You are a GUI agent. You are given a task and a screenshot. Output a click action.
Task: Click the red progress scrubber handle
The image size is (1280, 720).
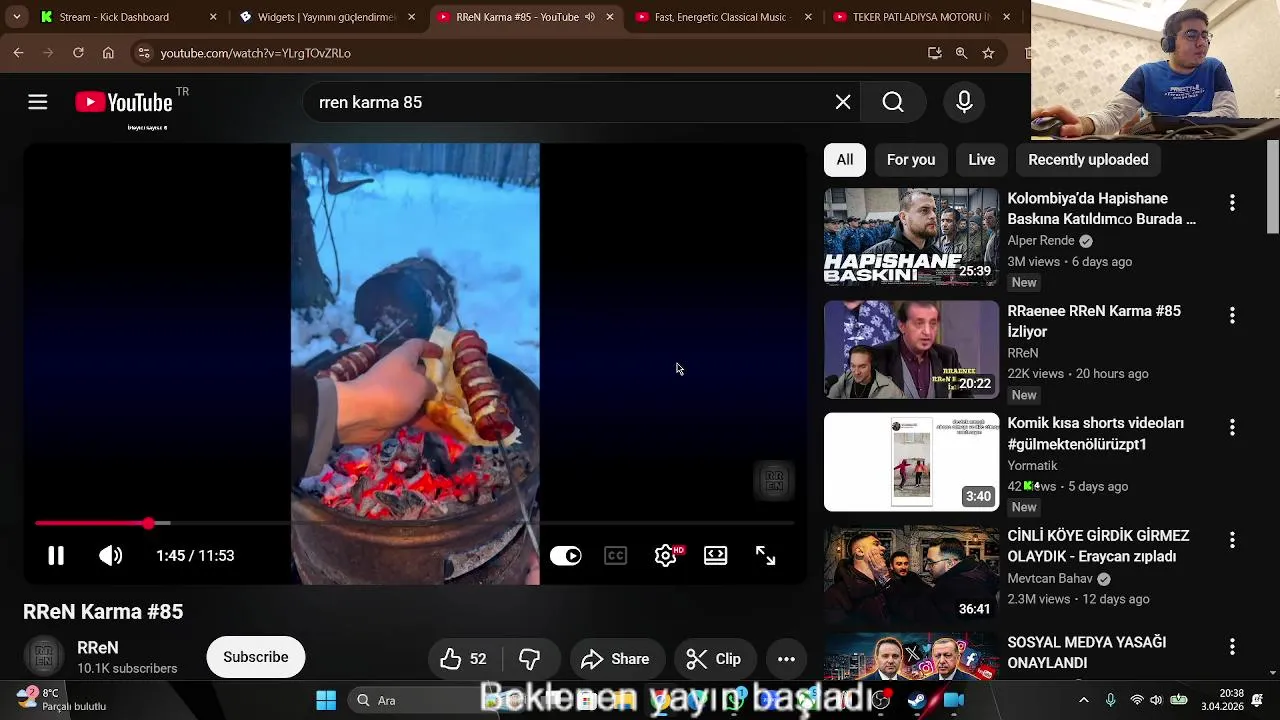point(149,523)
